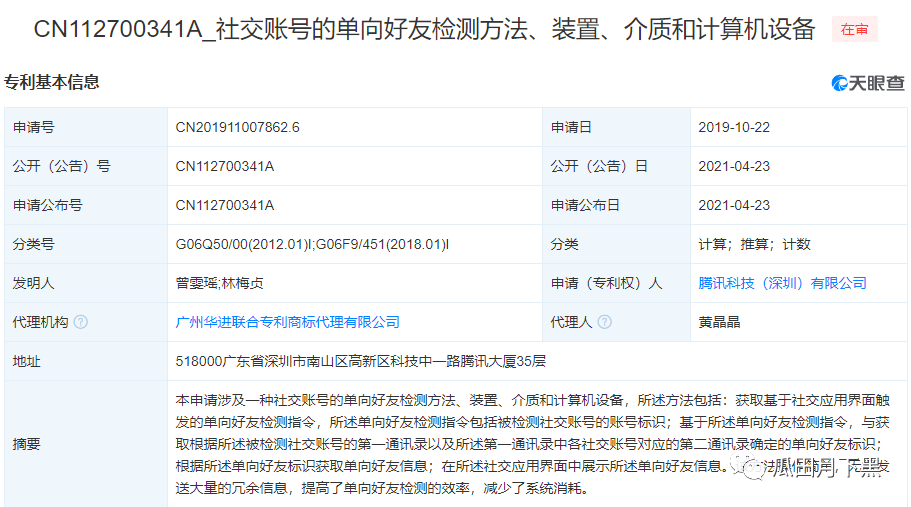Click CN112700341A value in 公开（公告）号 row
The image size is (911, 507).
[x=225, y=166]
